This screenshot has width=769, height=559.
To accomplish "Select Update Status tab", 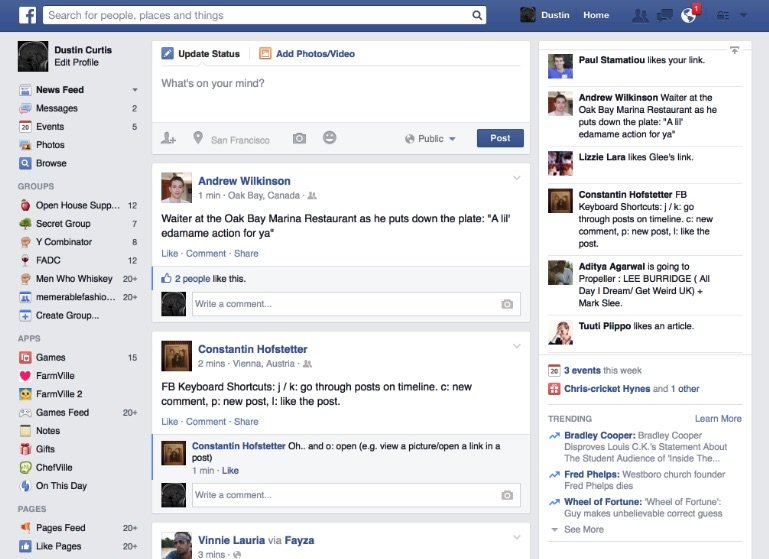I will tap(201, 54).
